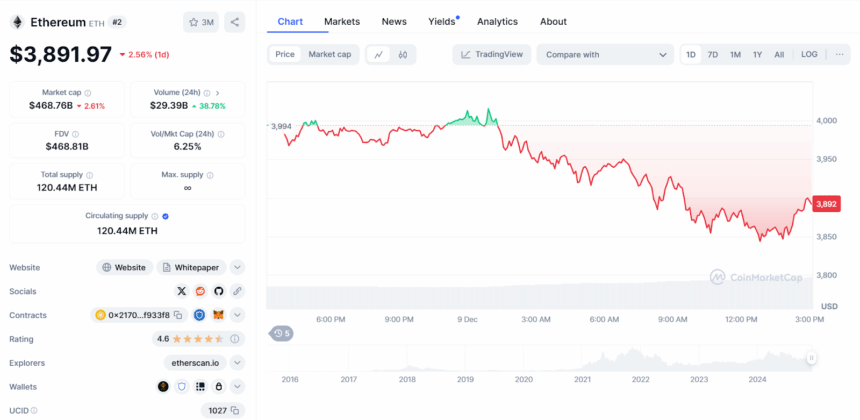Click the share icon next to Ethereum
The height and width of the screenshot is (420, 860).
click(x=234, y=22)
